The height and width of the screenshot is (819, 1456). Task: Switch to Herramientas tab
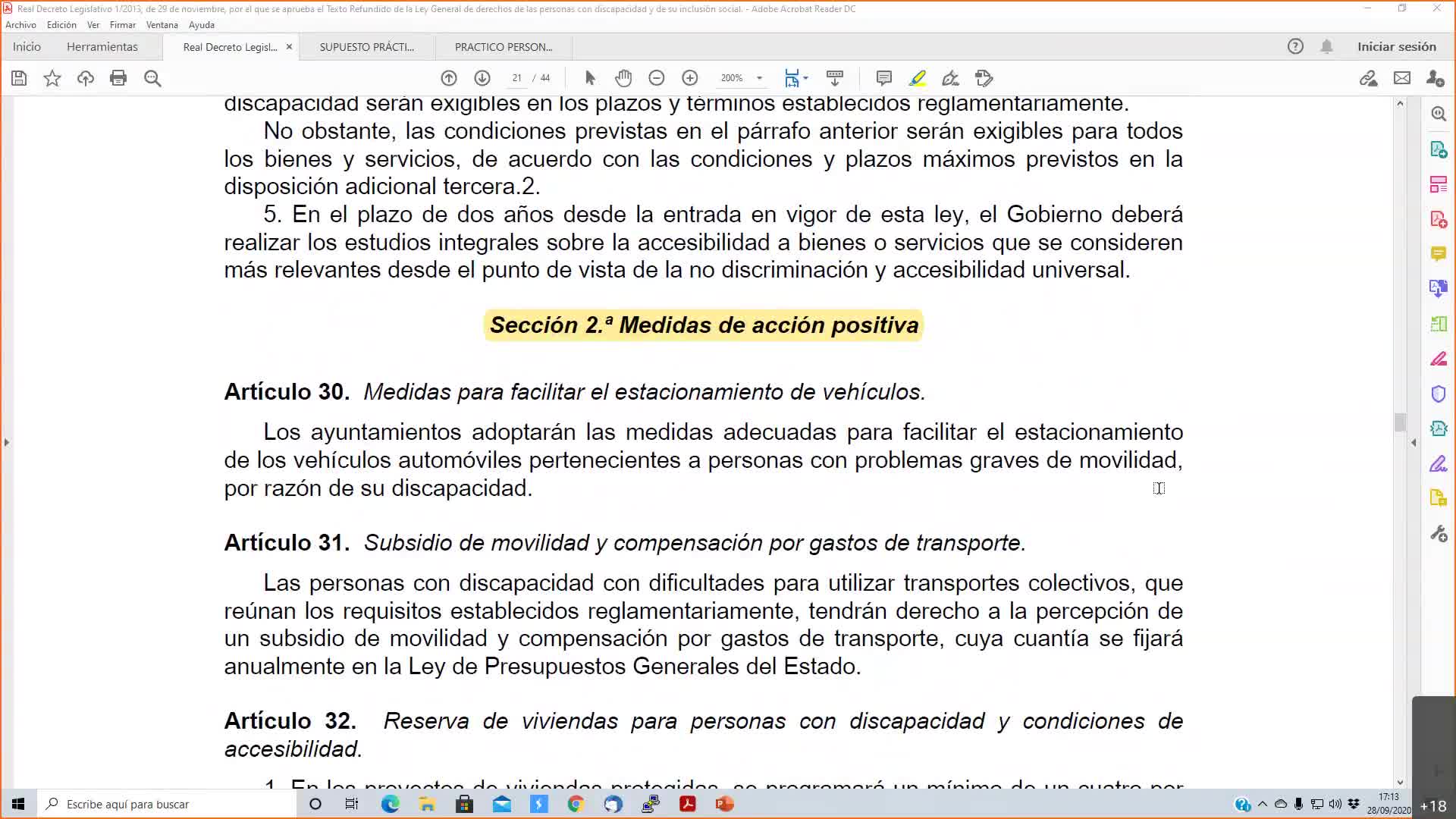(x=102, y=46)
